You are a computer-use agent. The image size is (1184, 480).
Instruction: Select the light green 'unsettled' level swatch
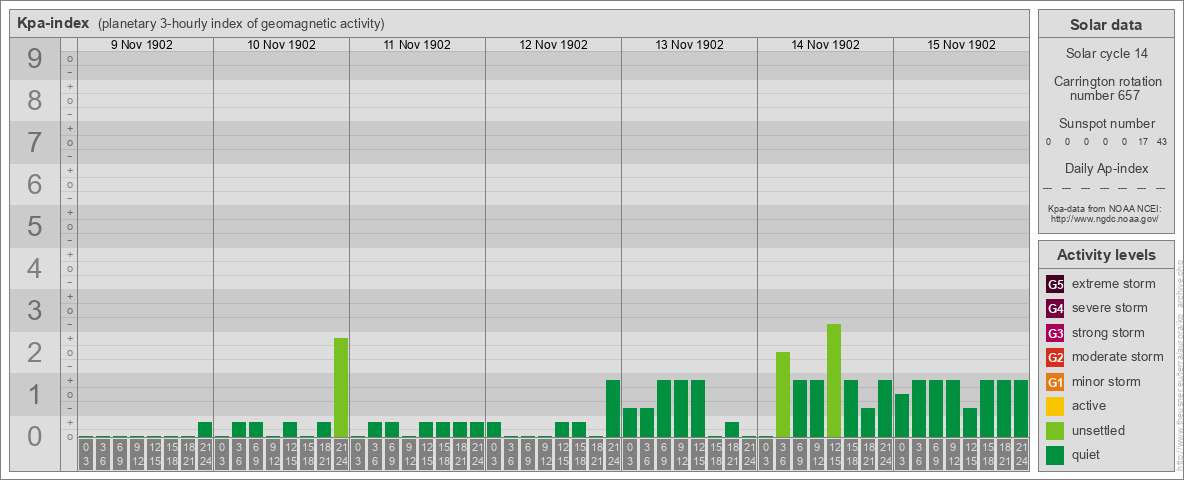(x=1056, y=430)
